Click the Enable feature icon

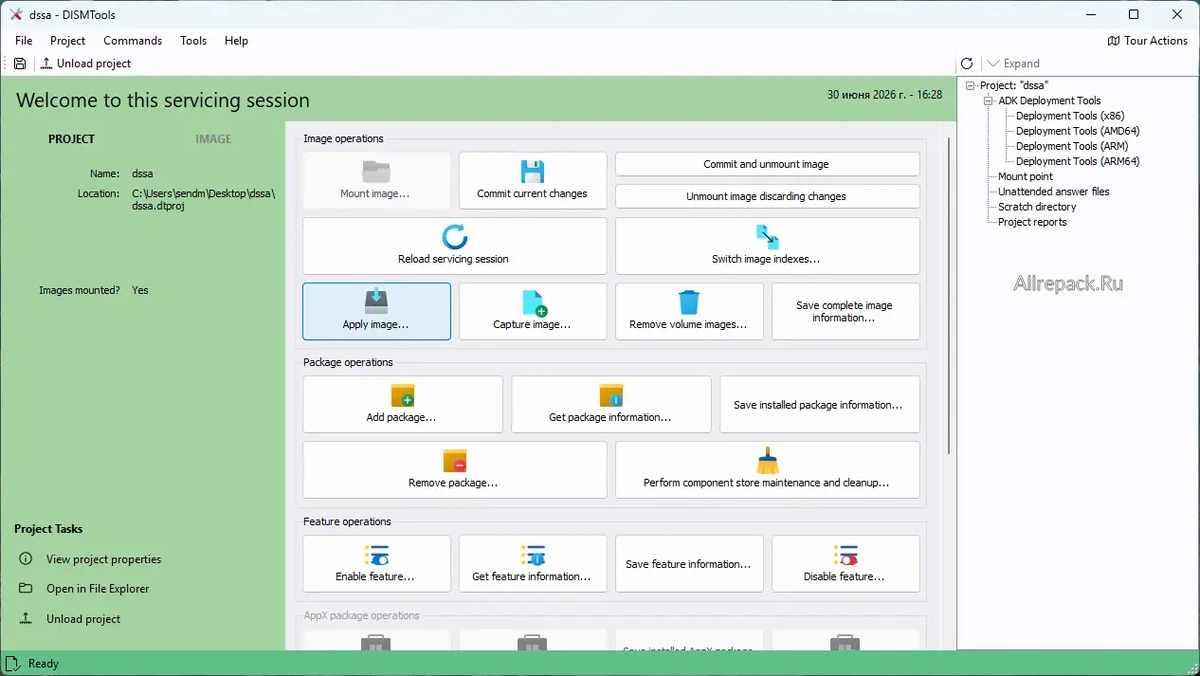(x=376, y=555)
